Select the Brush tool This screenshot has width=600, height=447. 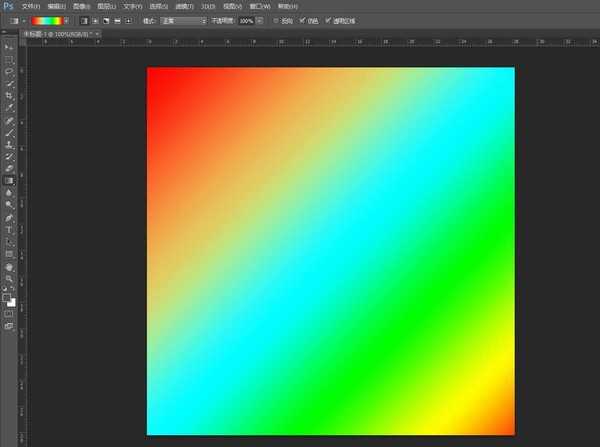click(9, 132)
